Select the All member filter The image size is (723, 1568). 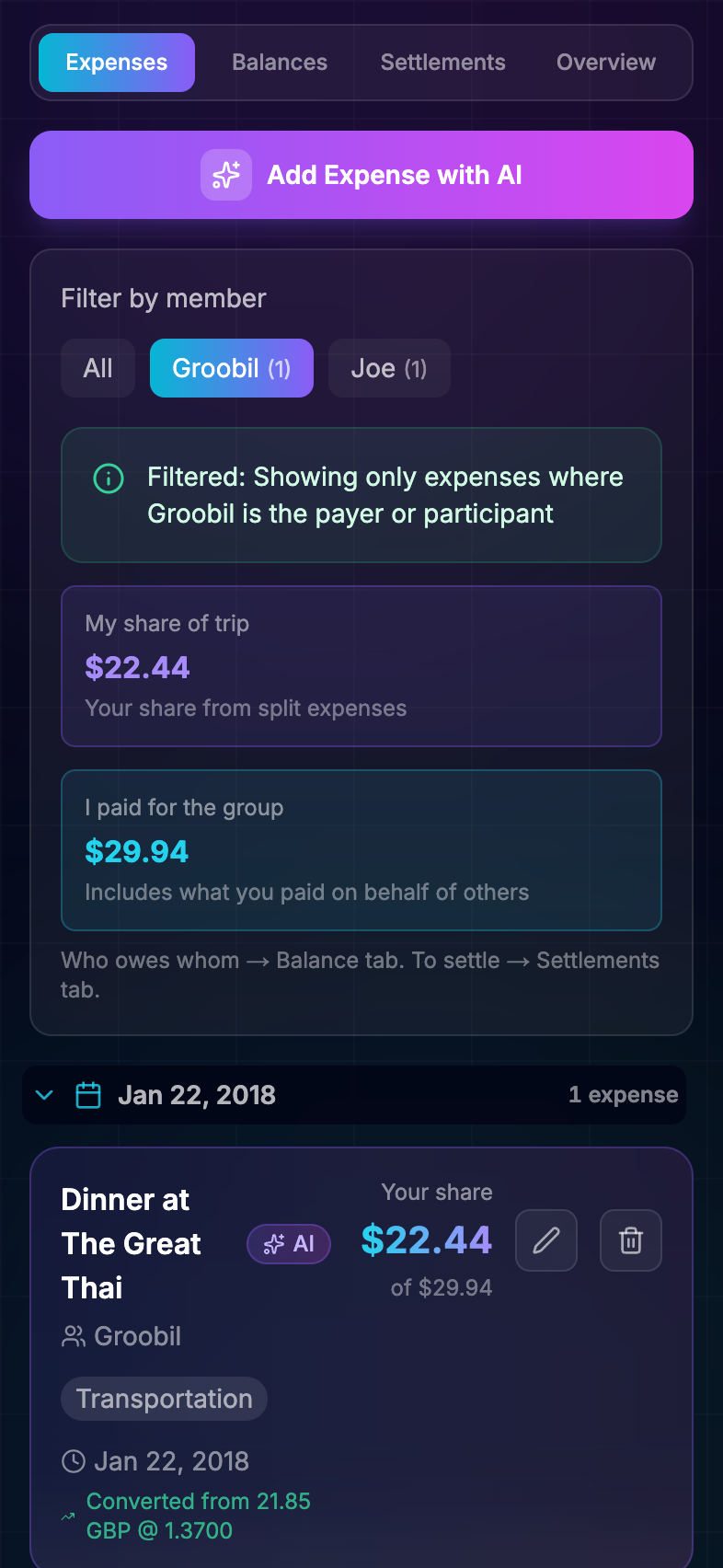click(x=98, y=368)
